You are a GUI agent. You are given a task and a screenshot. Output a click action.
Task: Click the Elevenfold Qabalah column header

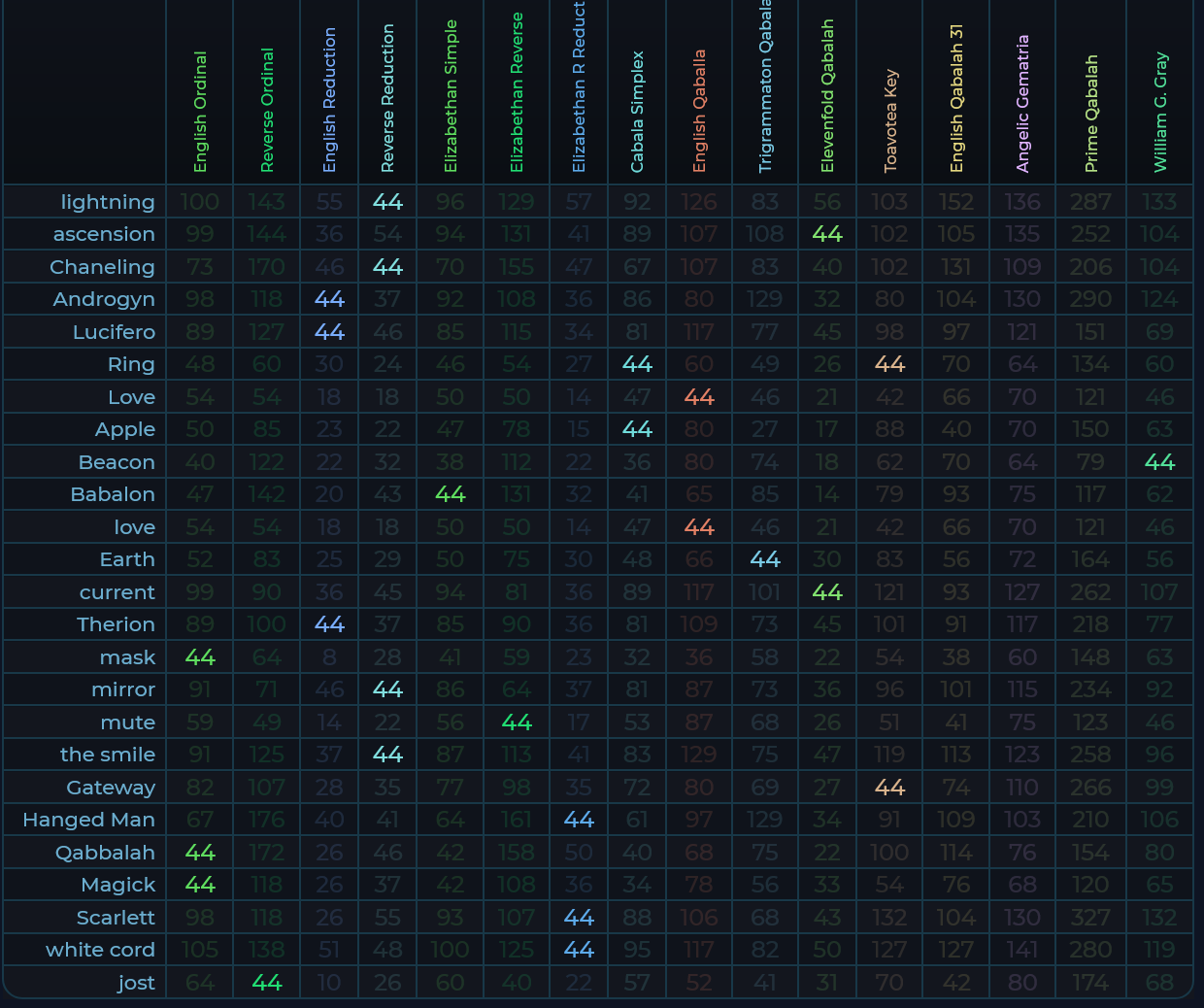click(x=827, y=96)
